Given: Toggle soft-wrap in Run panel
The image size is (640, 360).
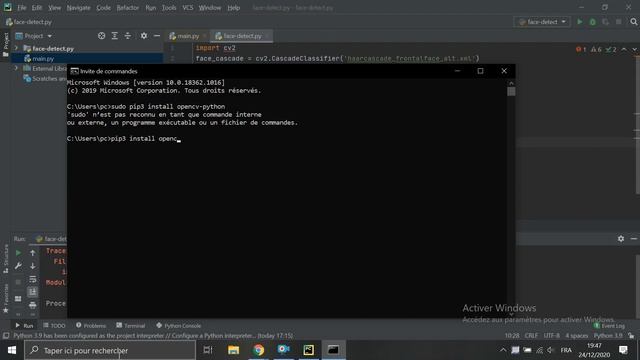Looking at the screenshot, I should pyautogui.click(x=33, y=279).
